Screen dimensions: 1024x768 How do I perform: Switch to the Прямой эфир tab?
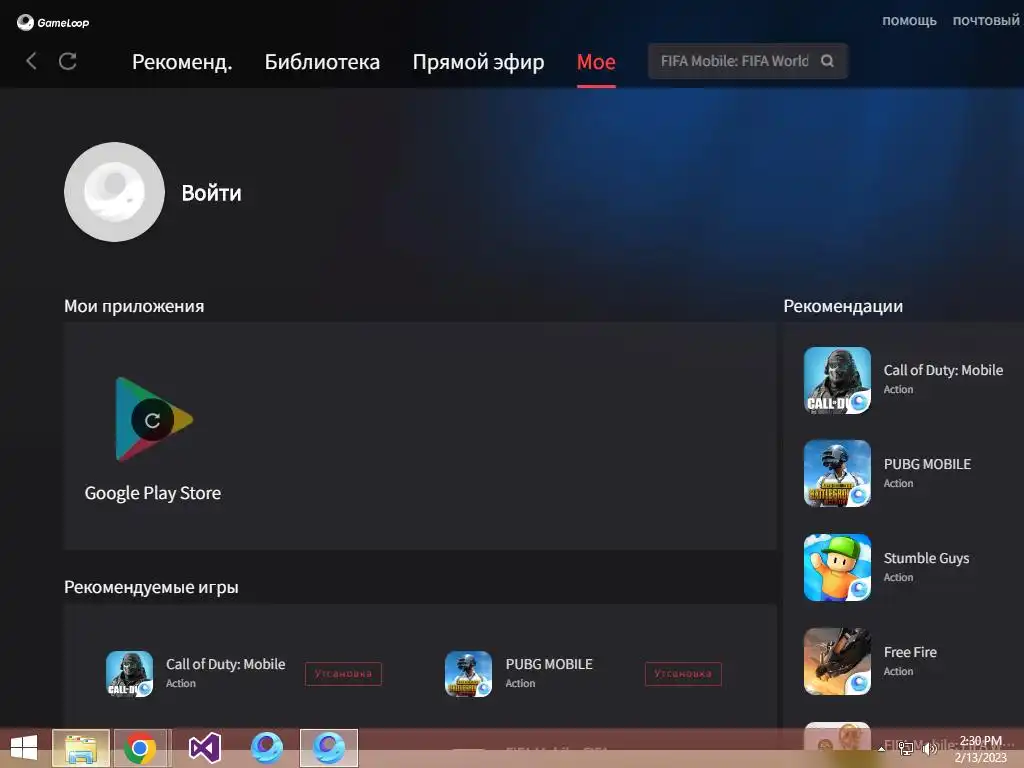(x=478, y=61)
